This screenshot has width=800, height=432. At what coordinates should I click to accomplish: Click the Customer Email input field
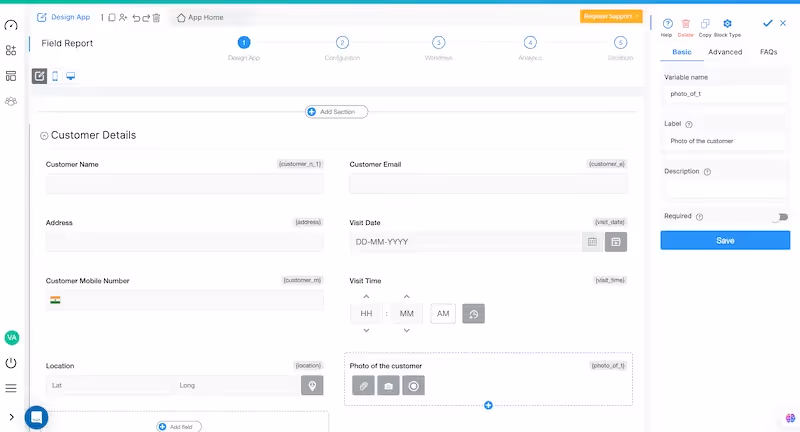[x=488, y=184]
